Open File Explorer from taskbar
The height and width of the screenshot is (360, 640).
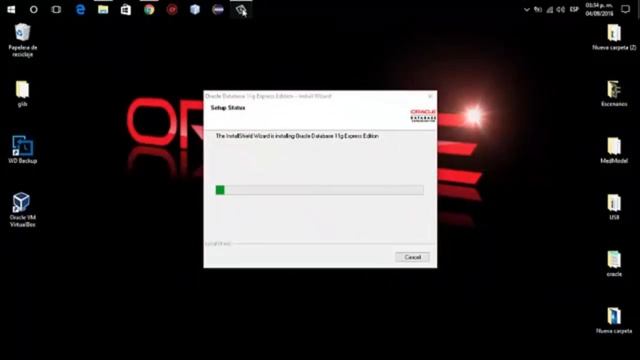pyautogui.click(x=103, y=9)
